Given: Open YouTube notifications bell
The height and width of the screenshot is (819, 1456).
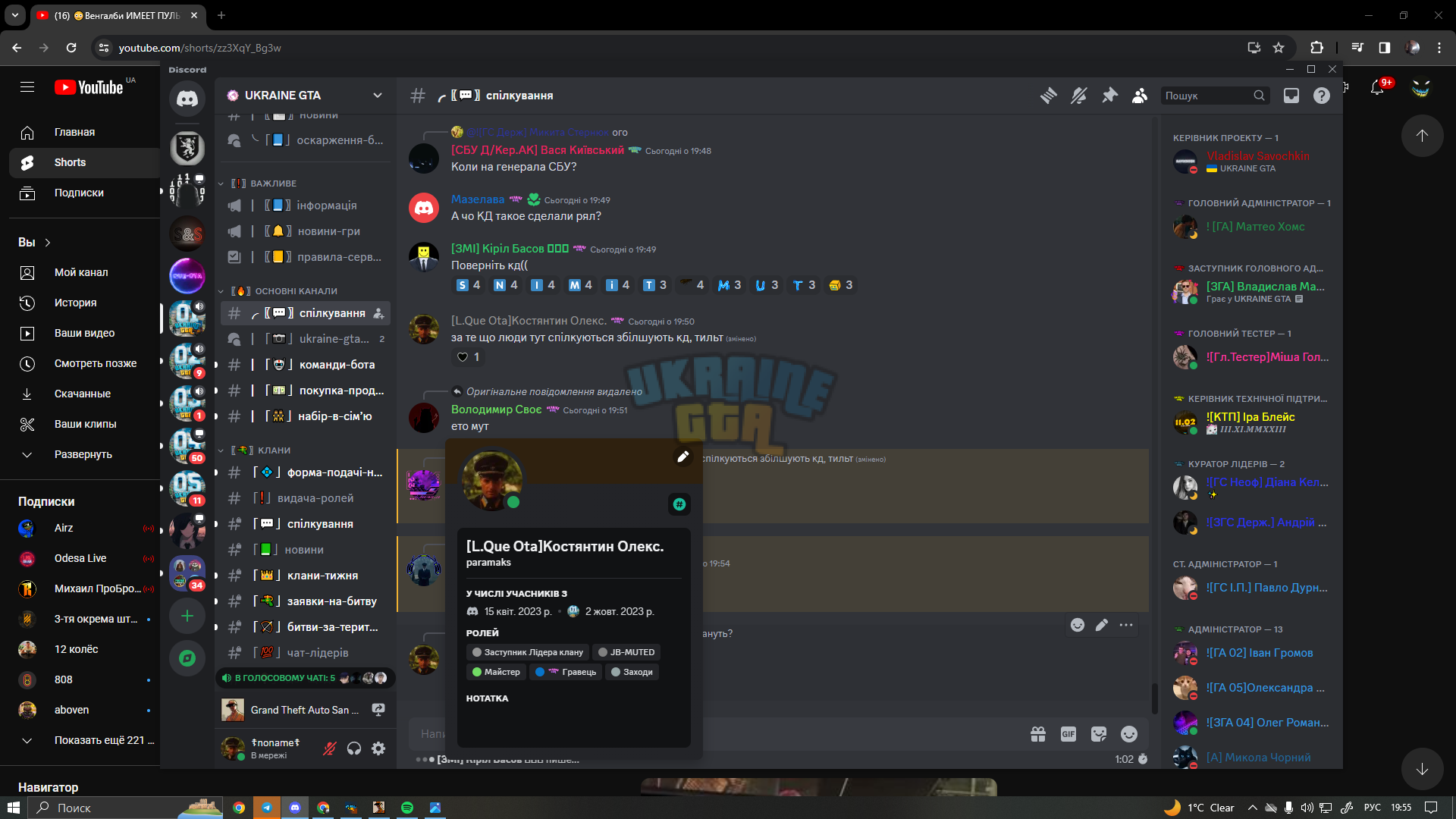Looking at the screenshot, I should (1378, 88).
